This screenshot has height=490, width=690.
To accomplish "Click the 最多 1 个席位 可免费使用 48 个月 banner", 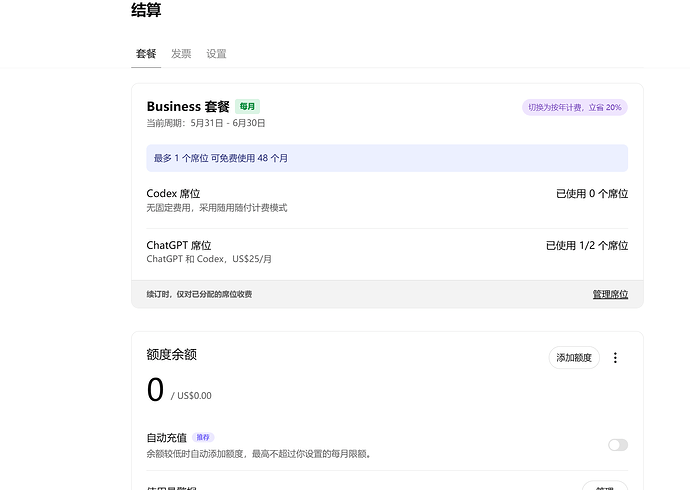I will [387, 158].
